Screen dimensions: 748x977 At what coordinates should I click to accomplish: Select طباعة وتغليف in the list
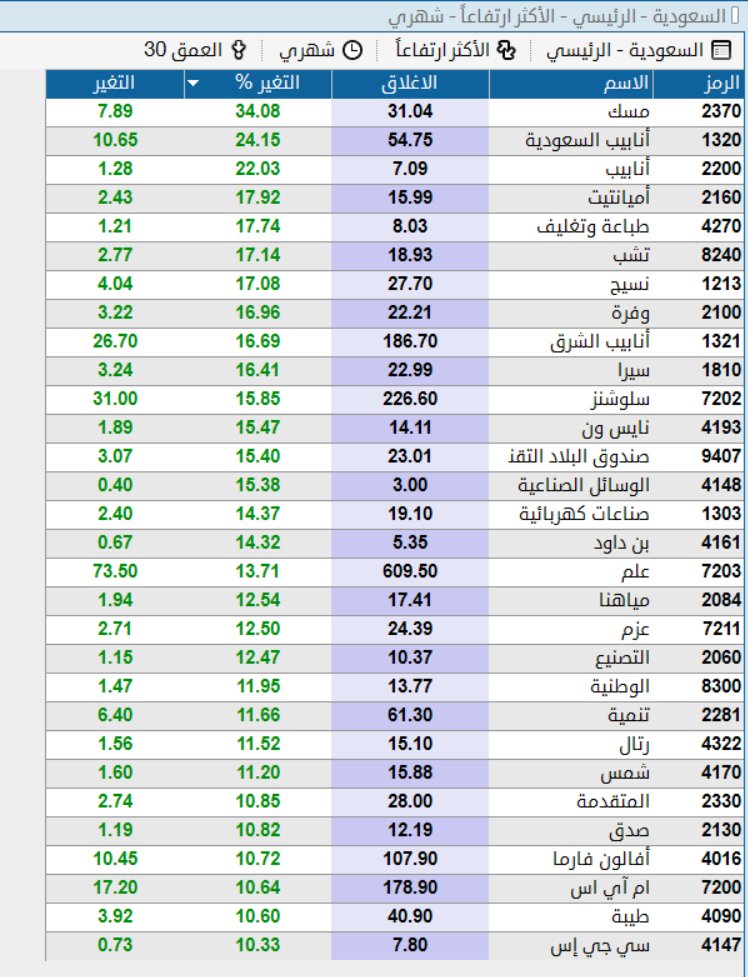[x=593, y=226]
